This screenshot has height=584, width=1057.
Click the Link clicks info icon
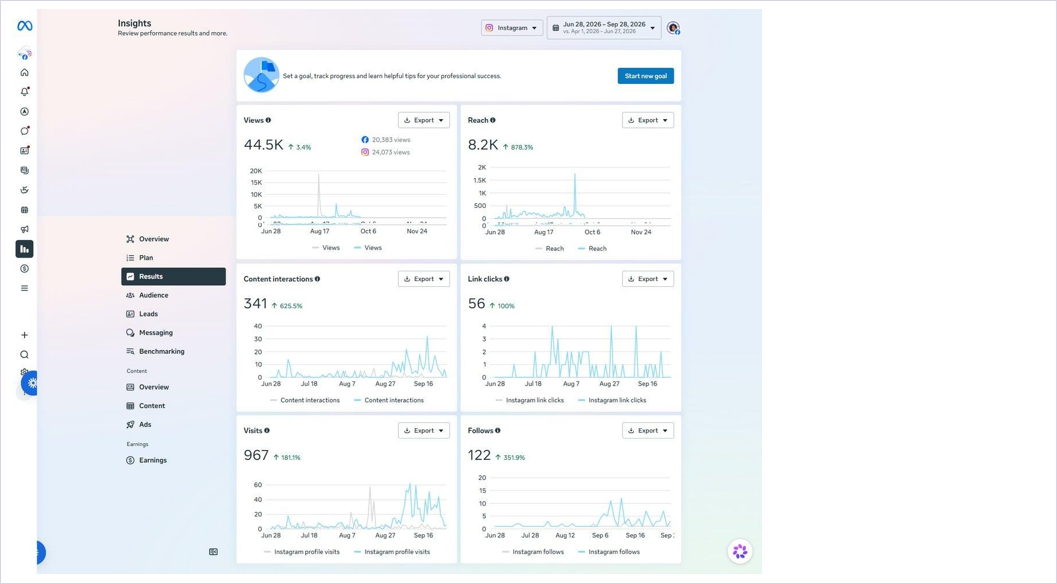[507, 279]
